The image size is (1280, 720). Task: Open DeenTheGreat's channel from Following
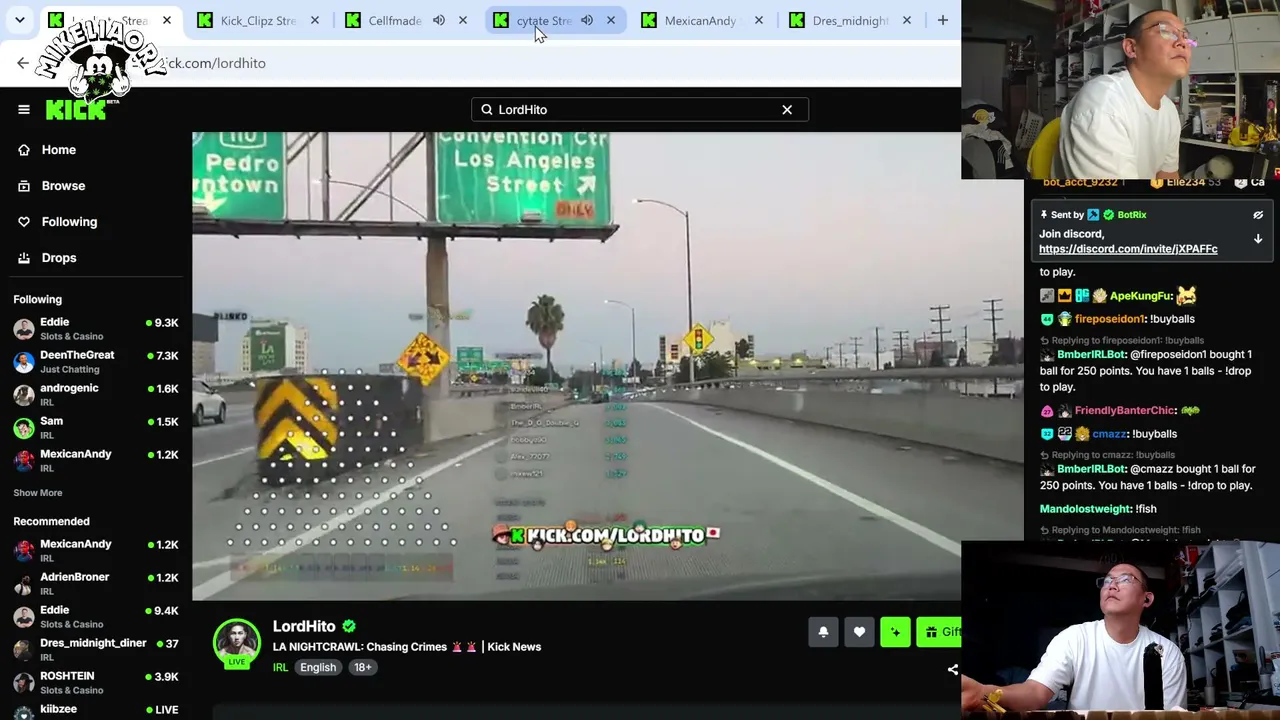96,362
